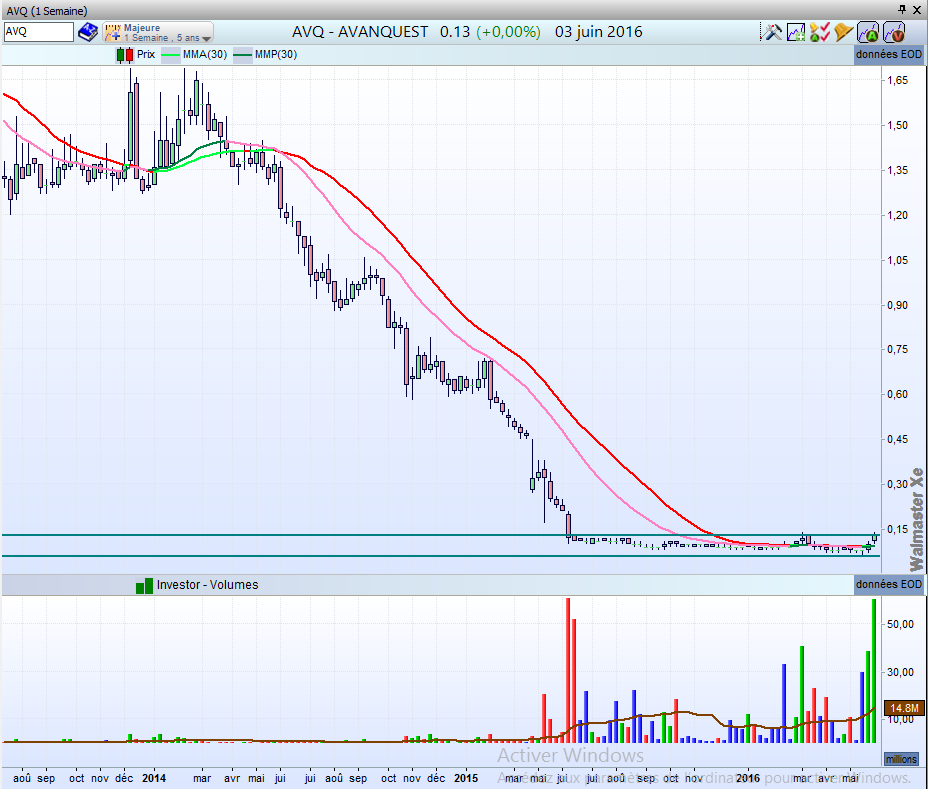Click the 03 juin 2016 date text
Image resolution: width=928 pixels, height=789 pixels.
pos(598,32)
